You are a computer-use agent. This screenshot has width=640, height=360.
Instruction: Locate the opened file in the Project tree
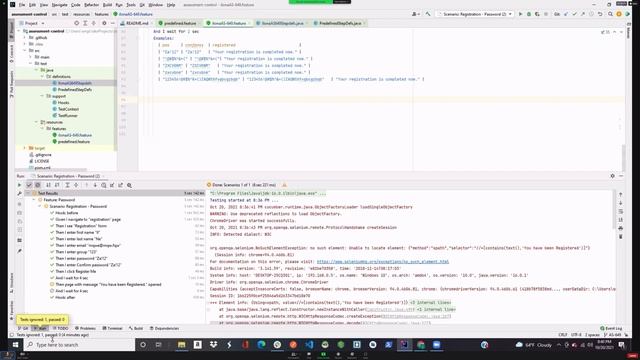pyautogui.click(x=76, y=23)
